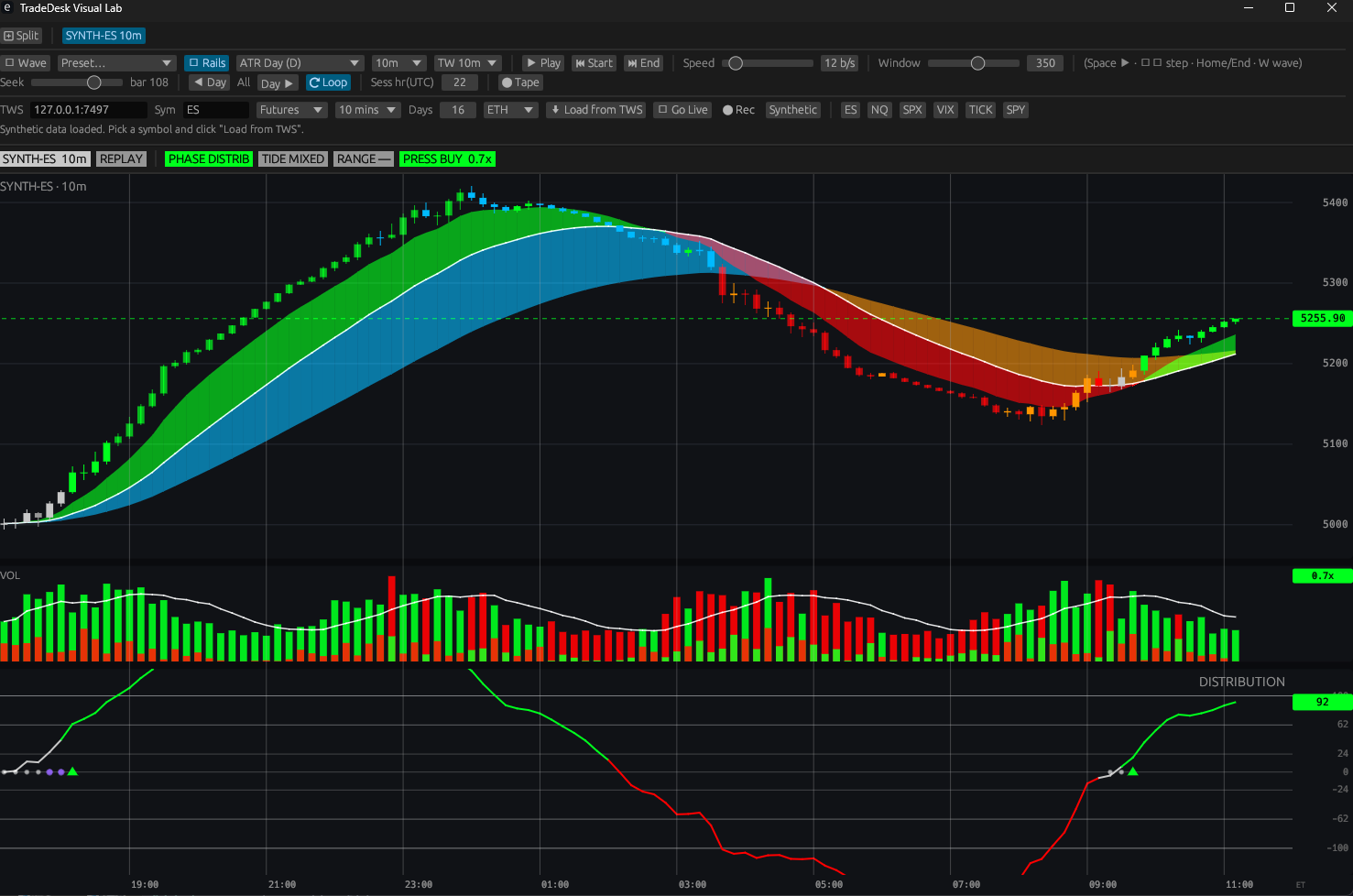The image size is (1353, 896).
Task: Open the 10 mins bar size dropdown
Action: 367,110
